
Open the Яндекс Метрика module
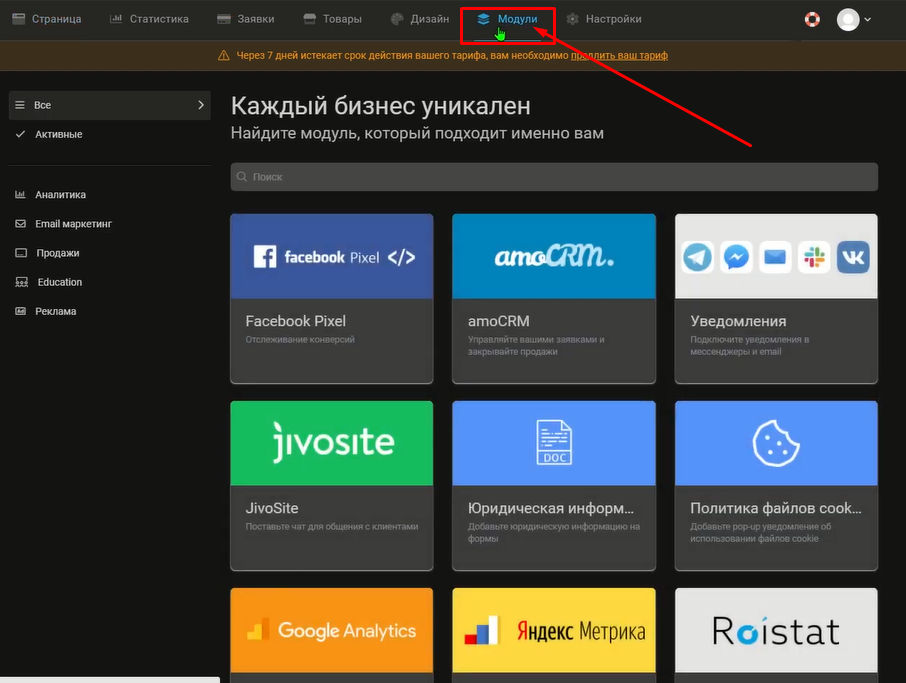click(x=553, y=631)
